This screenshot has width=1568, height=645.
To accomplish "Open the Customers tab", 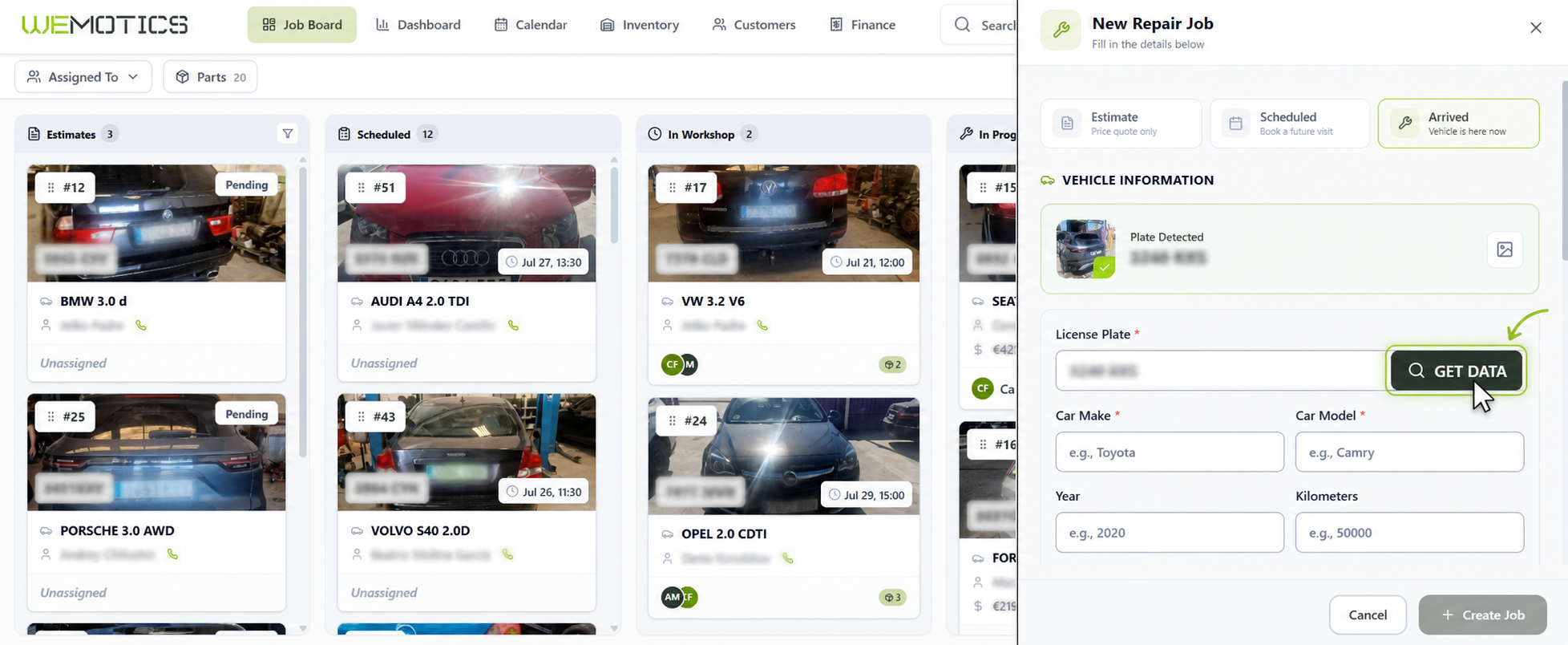I will point(754,25).
